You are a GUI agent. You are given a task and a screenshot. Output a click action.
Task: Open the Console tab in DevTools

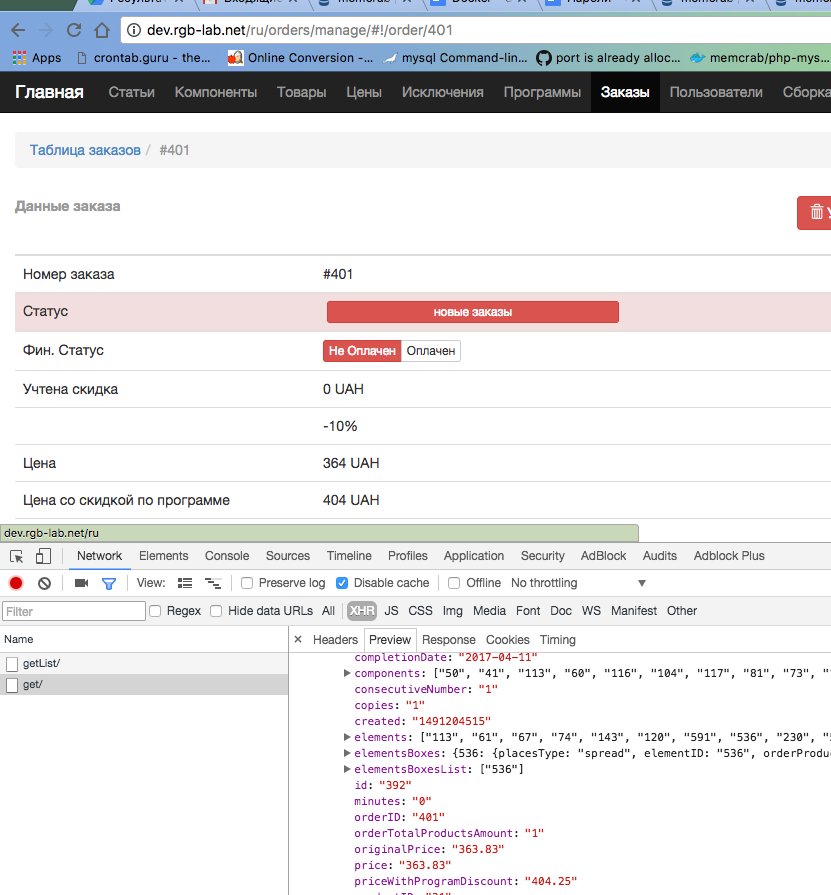[227, 556]
